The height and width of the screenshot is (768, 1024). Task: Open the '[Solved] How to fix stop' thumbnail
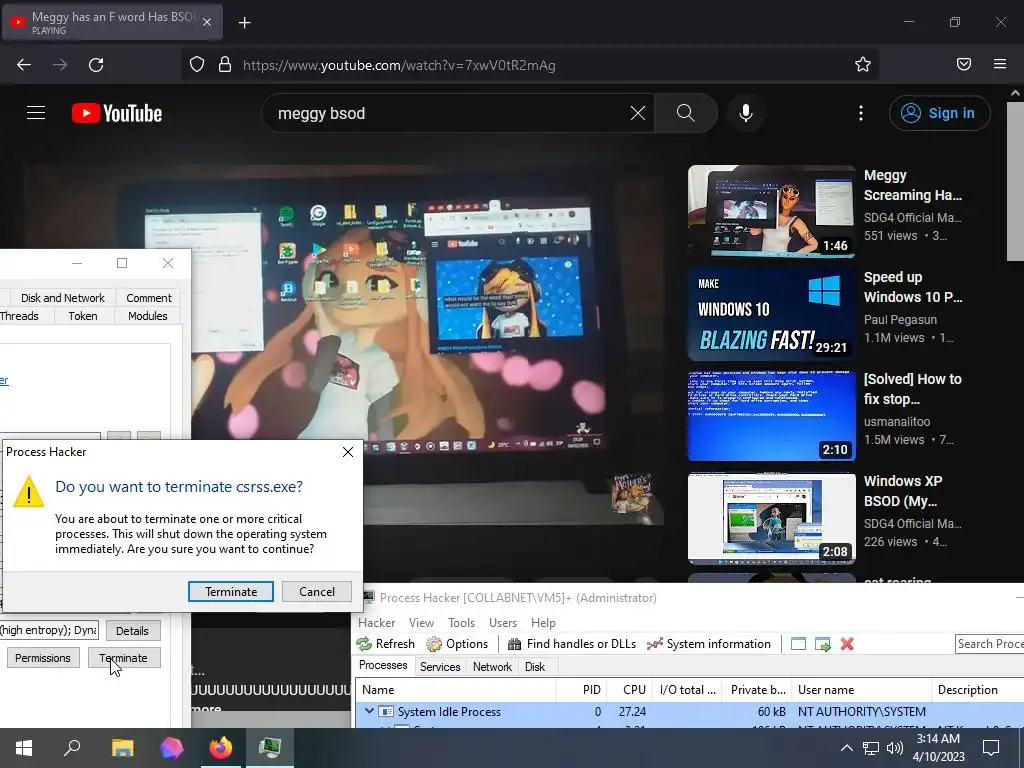pos(771,415)
